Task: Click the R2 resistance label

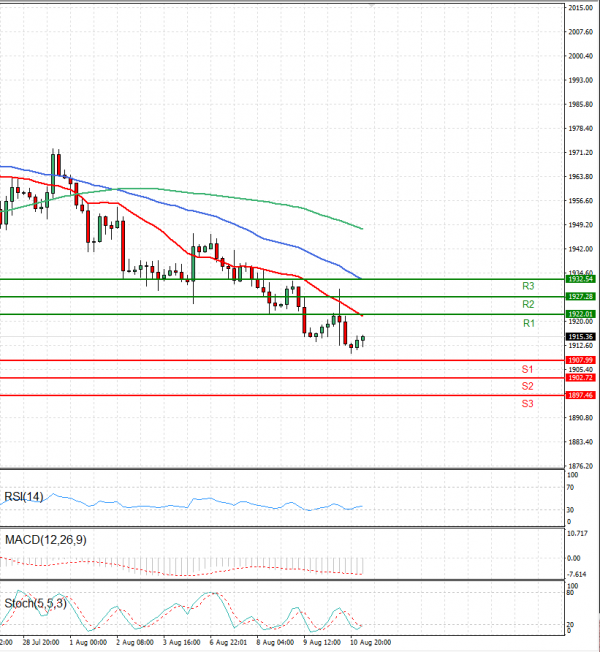Action: 528,304
